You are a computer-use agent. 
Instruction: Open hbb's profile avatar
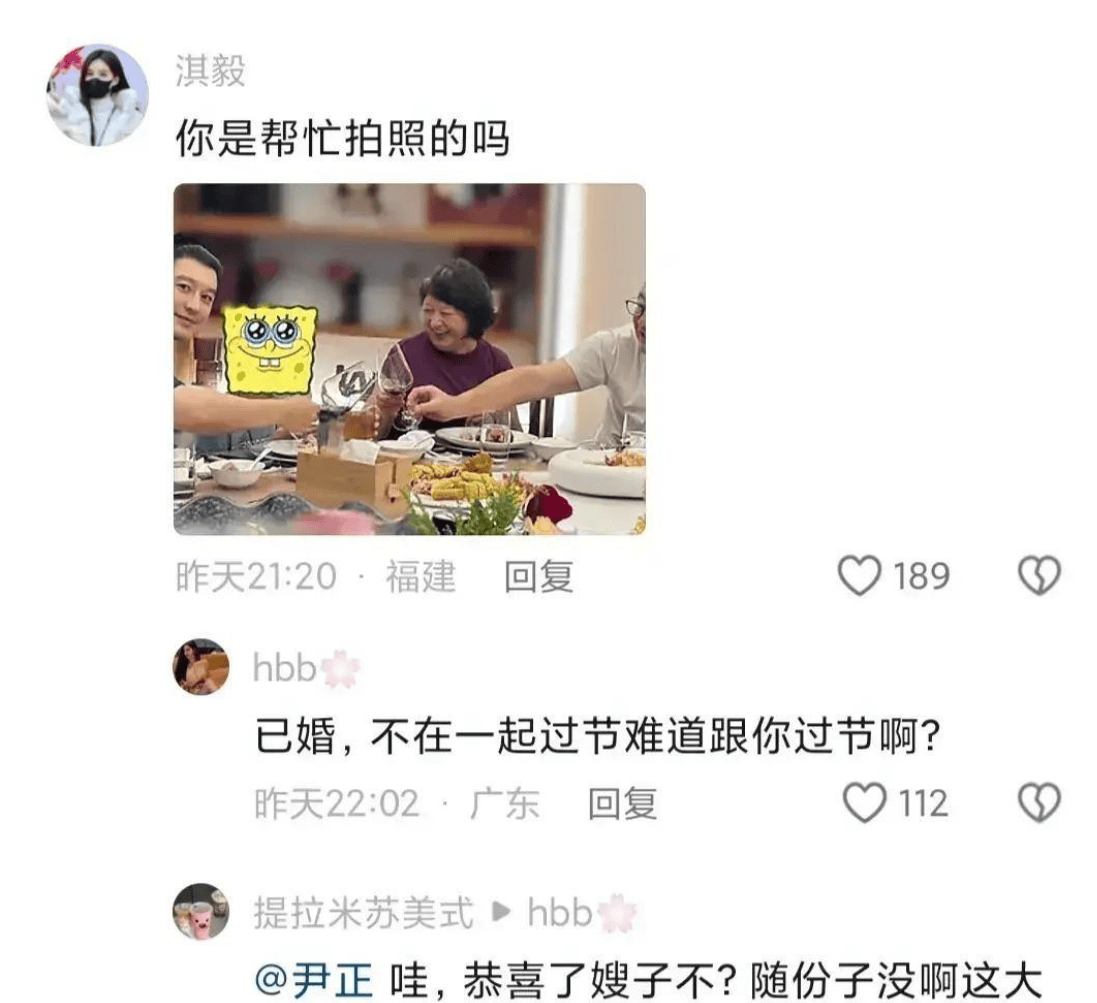click(201, 667)
